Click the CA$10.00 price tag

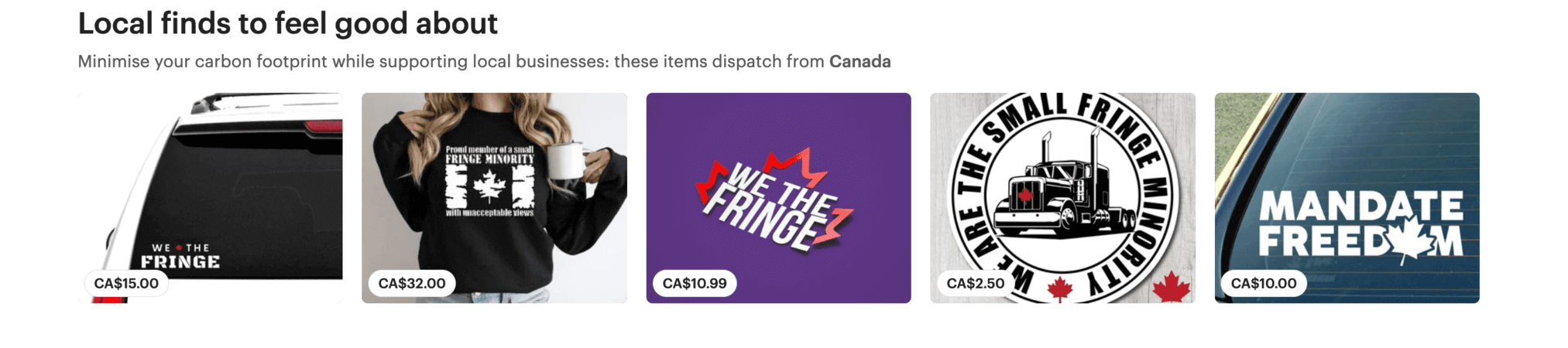(1264, 284)
